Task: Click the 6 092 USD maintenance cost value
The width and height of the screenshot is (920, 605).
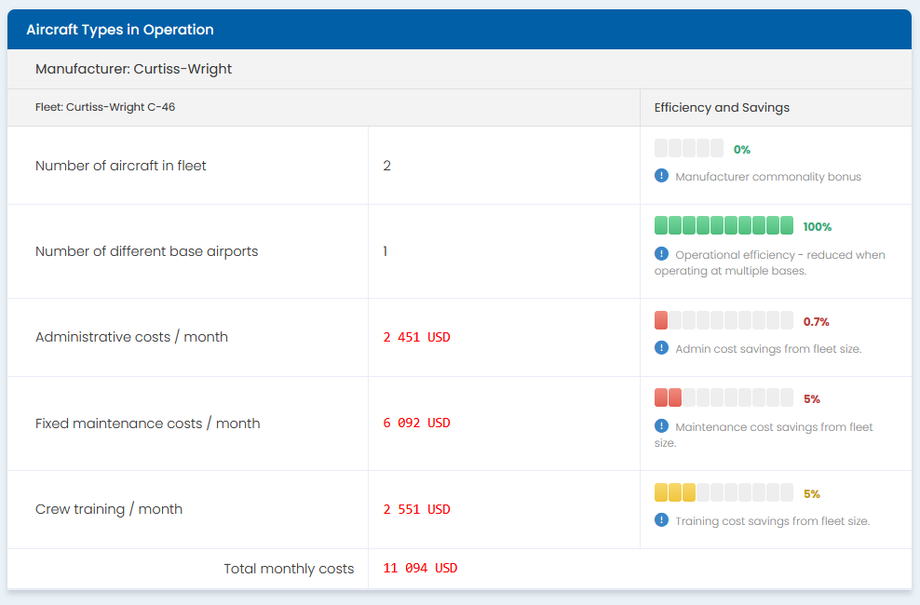Action: click(x=417, y=423)
